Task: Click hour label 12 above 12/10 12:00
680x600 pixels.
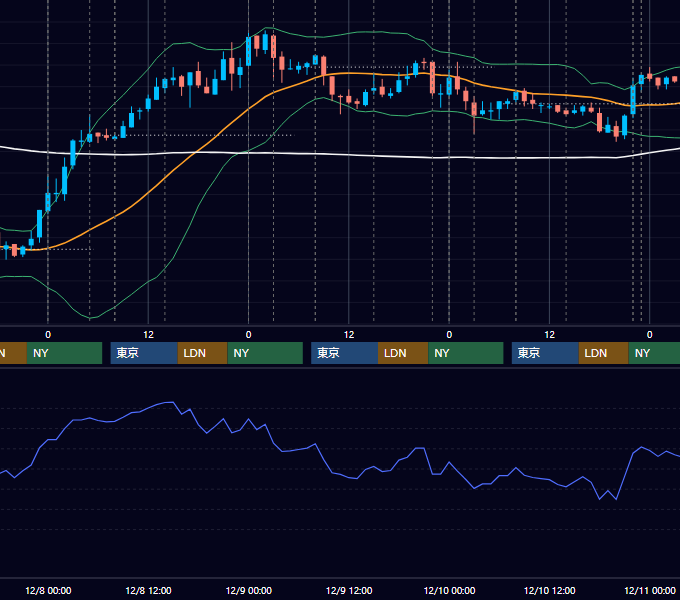Action: click(549, 335)
